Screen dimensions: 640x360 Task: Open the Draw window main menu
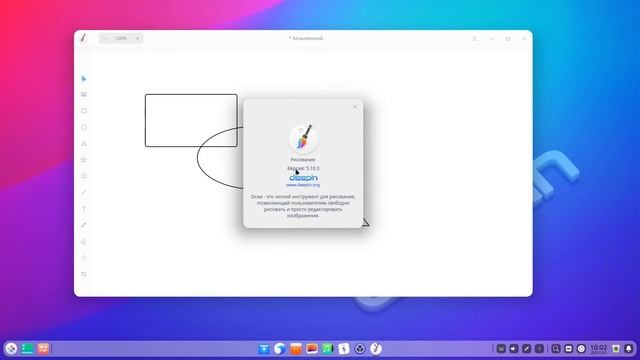click(474, 38)
